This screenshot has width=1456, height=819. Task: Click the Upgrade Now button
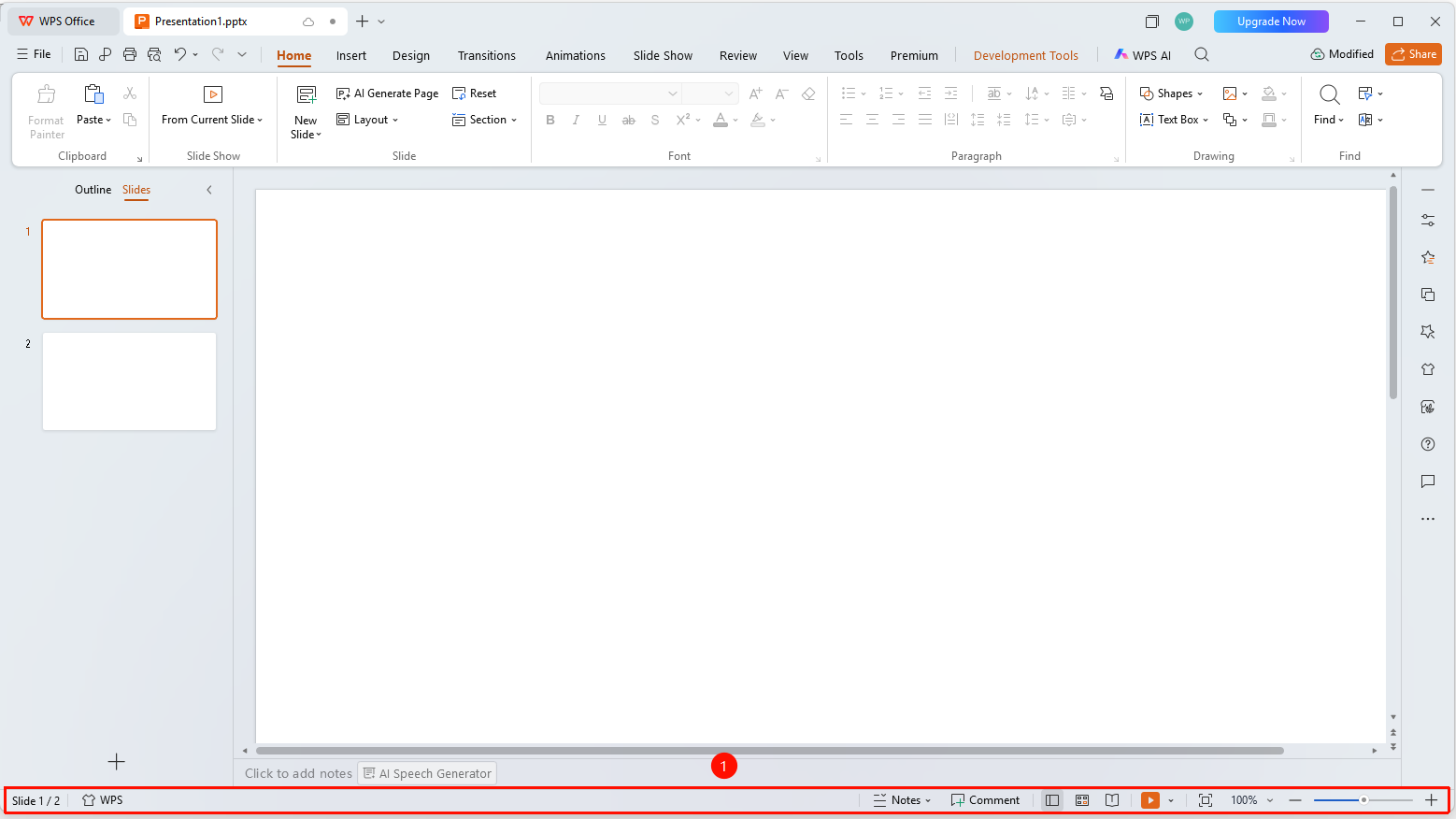1271,22
